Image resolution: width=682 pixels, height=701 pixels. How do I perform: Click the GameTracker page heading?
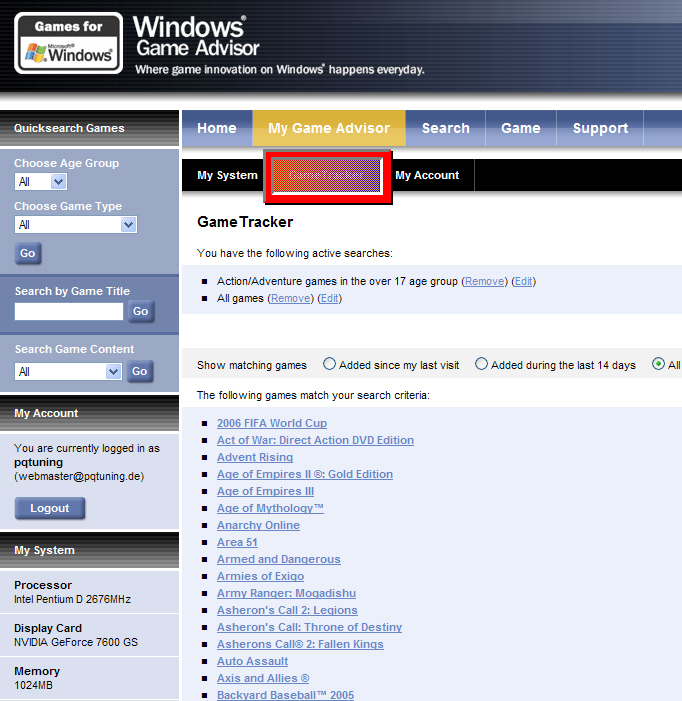(245, 222)
